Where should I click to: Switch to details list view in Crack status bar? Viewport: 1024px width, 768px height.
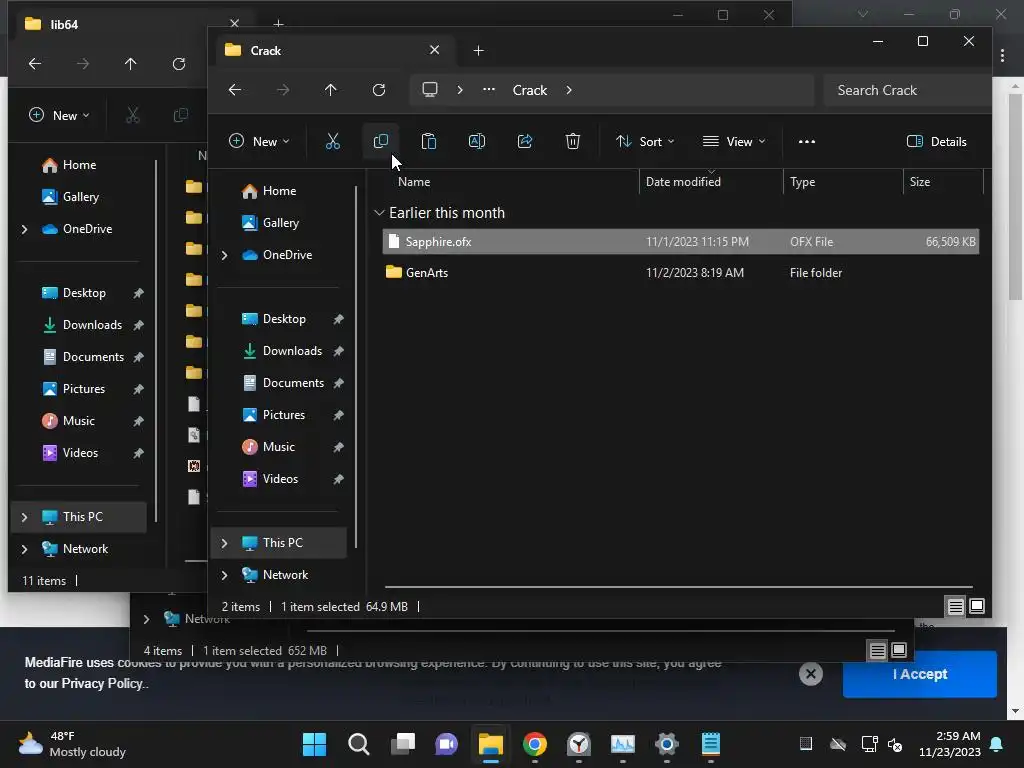[955, 607]
